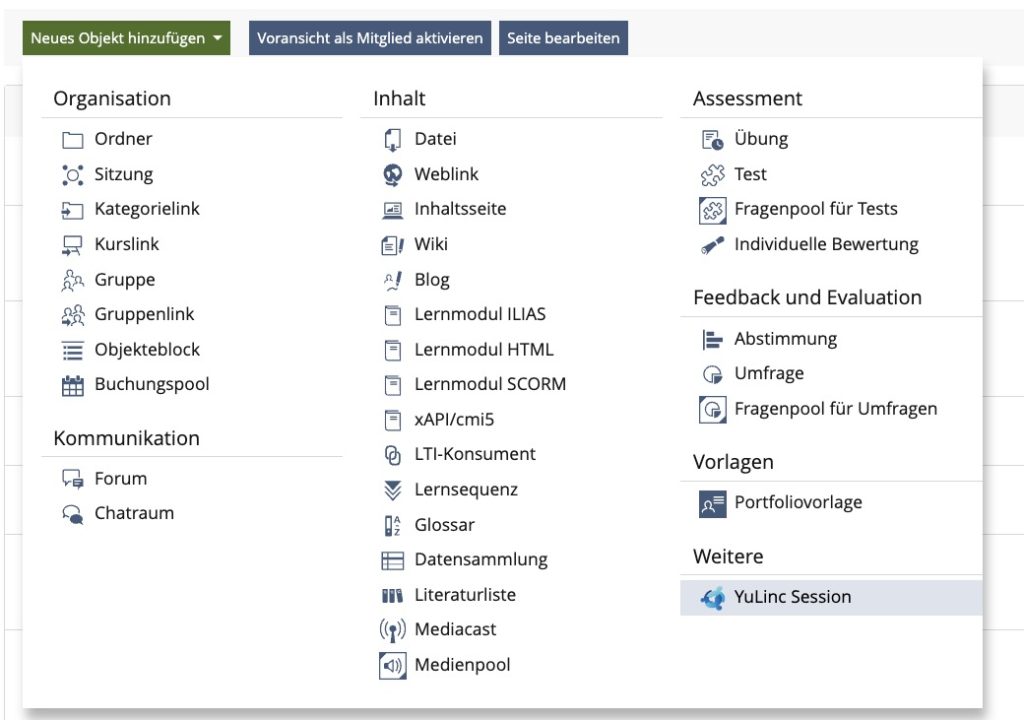Viewport: 1024px width, 720px height.
Task: Choose Forum from the Kommunikation section
Action: click(120, 479)
